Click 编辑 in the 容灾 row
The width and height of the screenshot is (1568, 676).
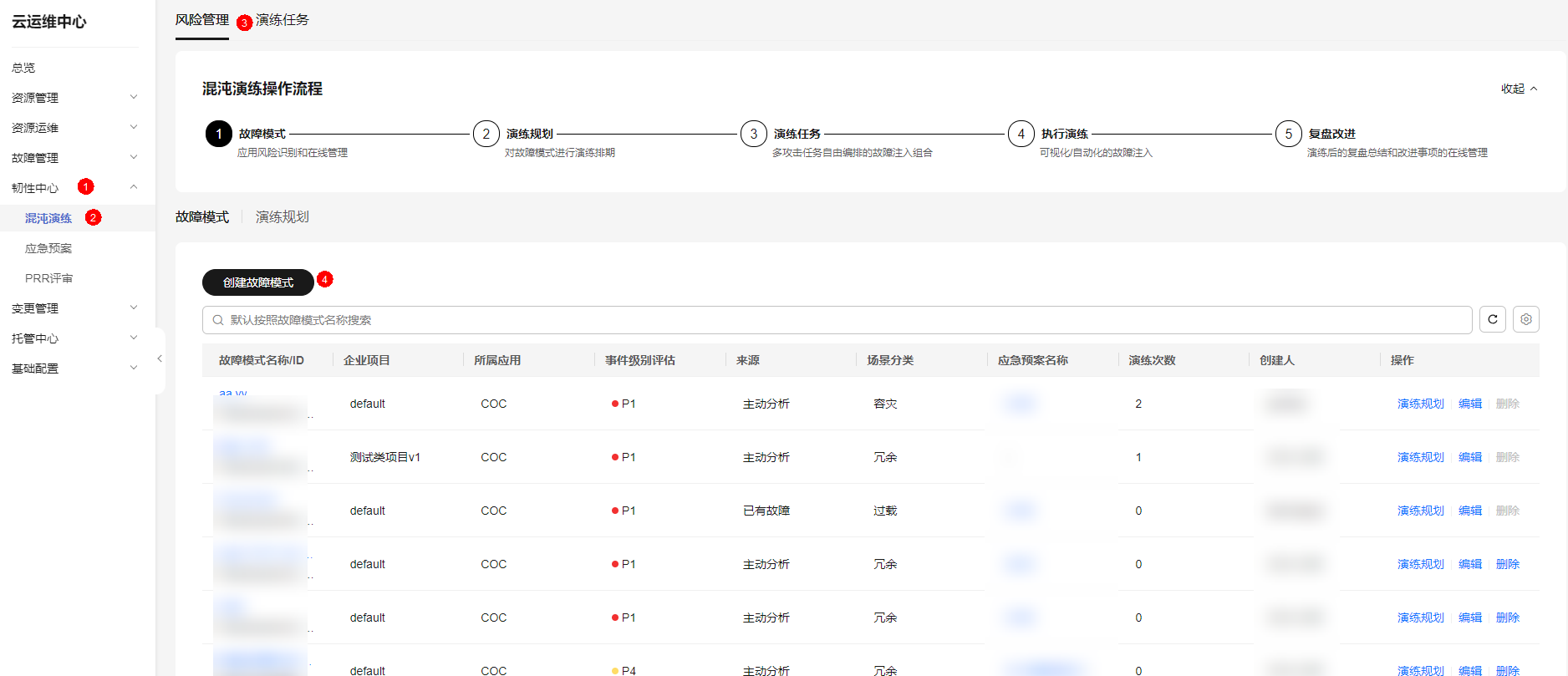pyautogui.click(x=1470, y=404)
